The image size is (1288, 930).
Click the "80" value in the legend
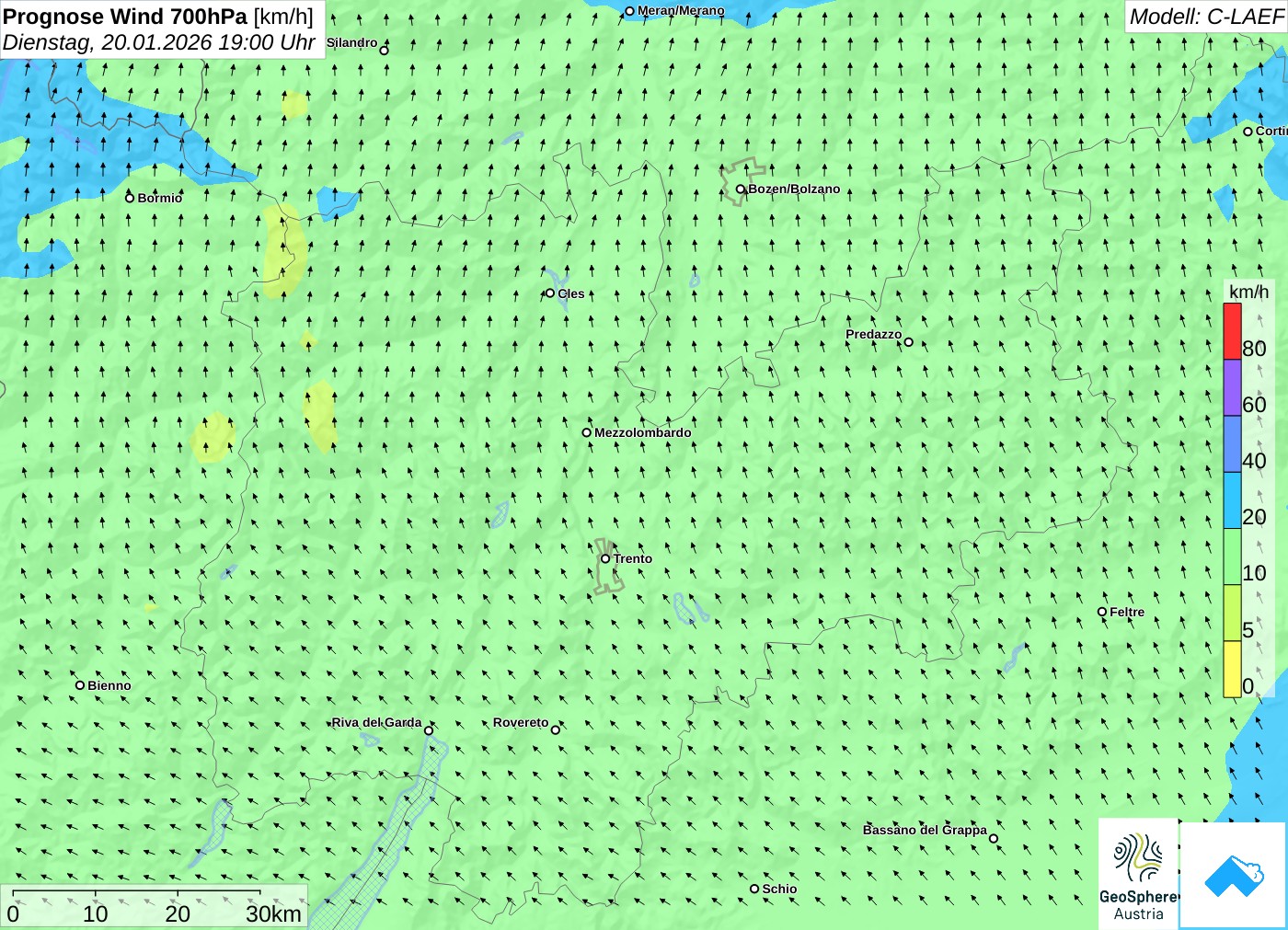tap(1254, 349)
